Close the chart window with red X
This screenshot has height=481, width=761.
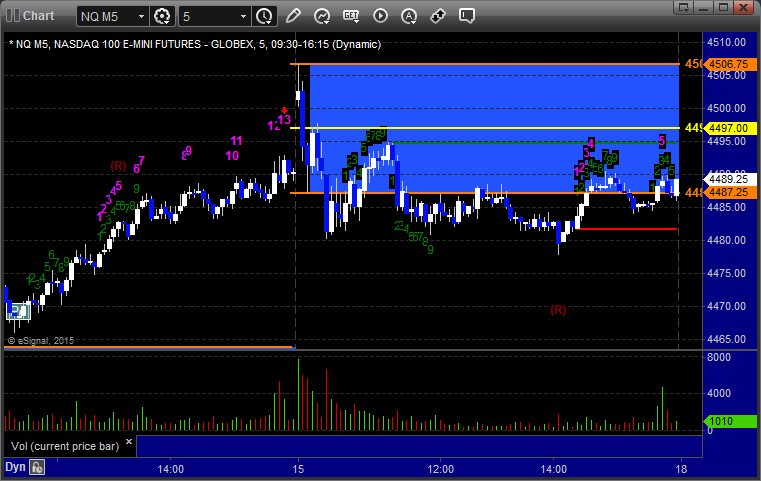743,7
